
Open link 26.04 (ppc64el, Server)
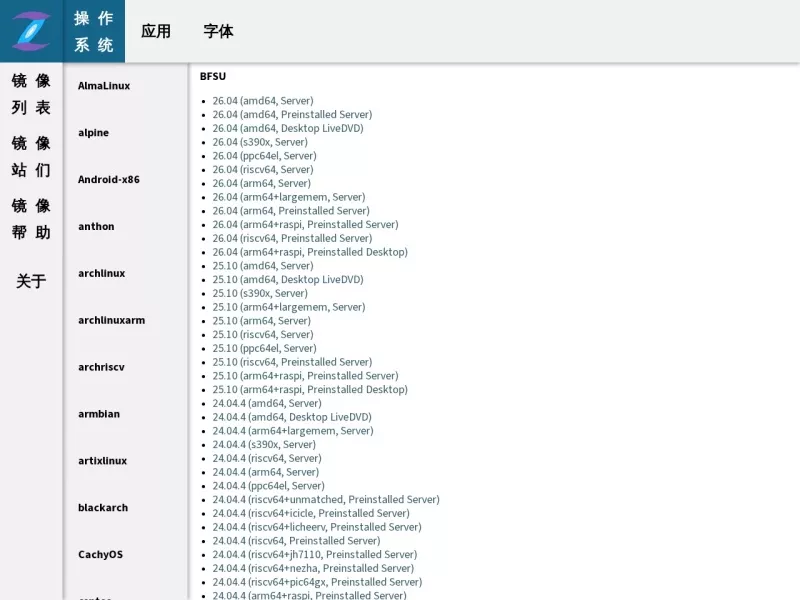[x=264, y=156]
